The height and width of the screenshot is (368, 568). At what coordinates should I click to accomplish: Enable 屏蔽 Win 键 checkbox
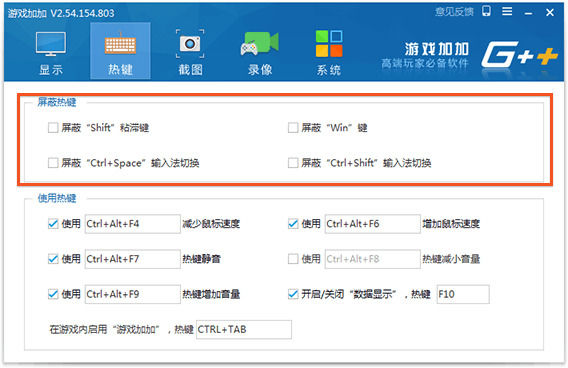(293, 127)
